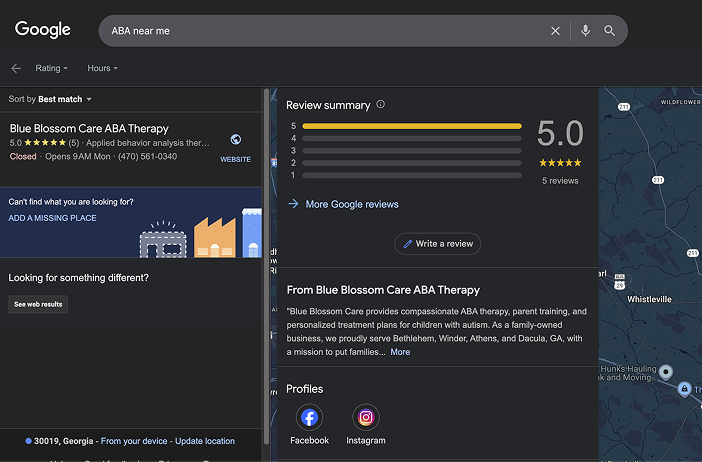The height and width of the screenshot is (462, 702).
Task: Click the gold stars under the 5.0 score
Action: pyautogui.click(x=560, y=163)
